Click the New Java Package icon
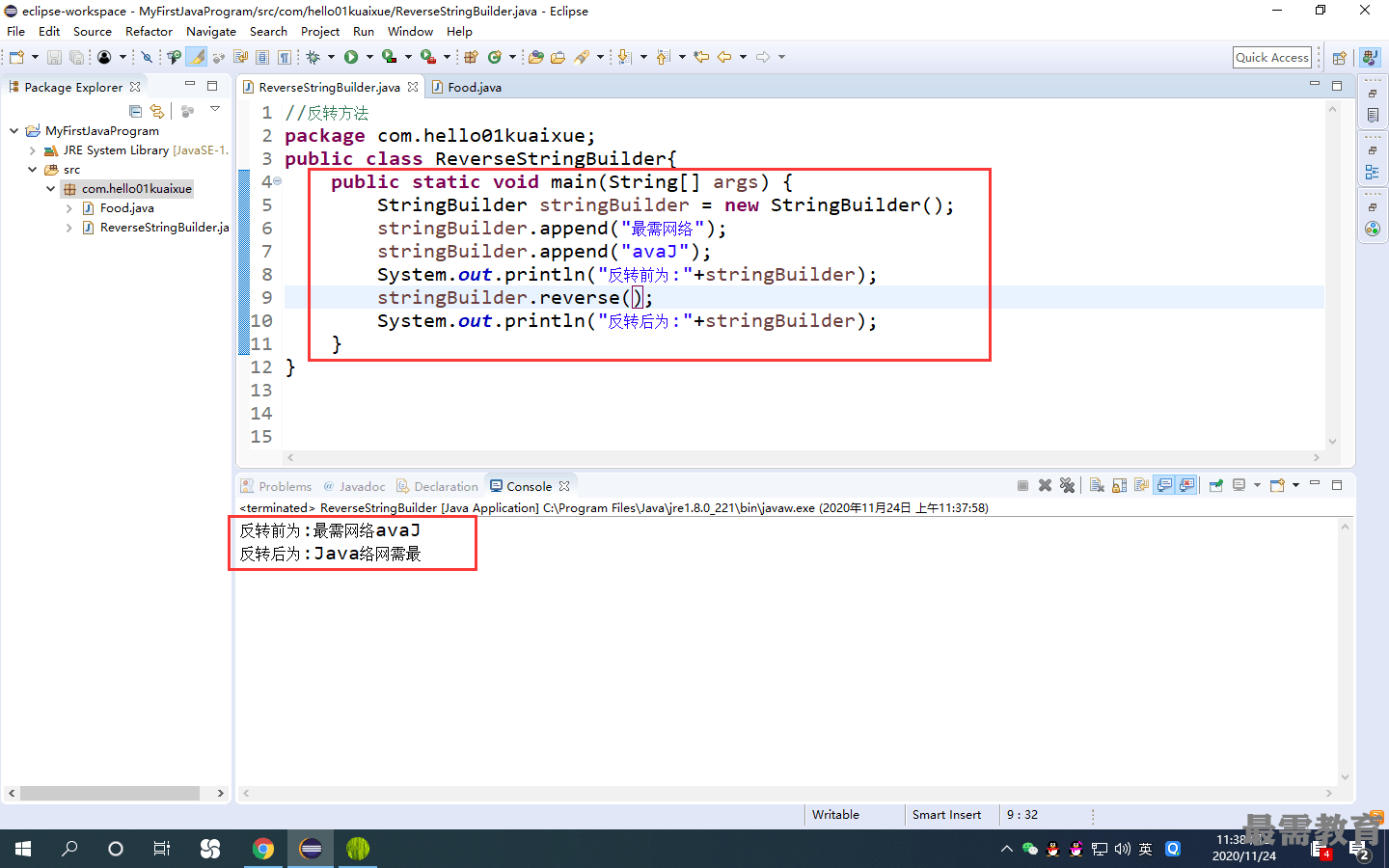Screen dimensions: 1389x868 pos(471,57)
